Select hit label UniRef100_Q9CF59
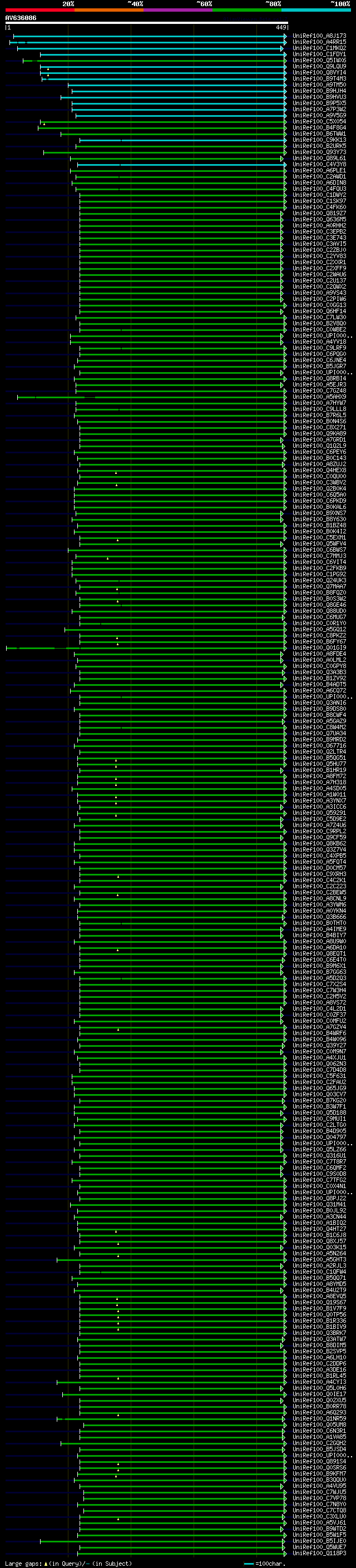The image size is (356, 1568). (x=319, y=838)
